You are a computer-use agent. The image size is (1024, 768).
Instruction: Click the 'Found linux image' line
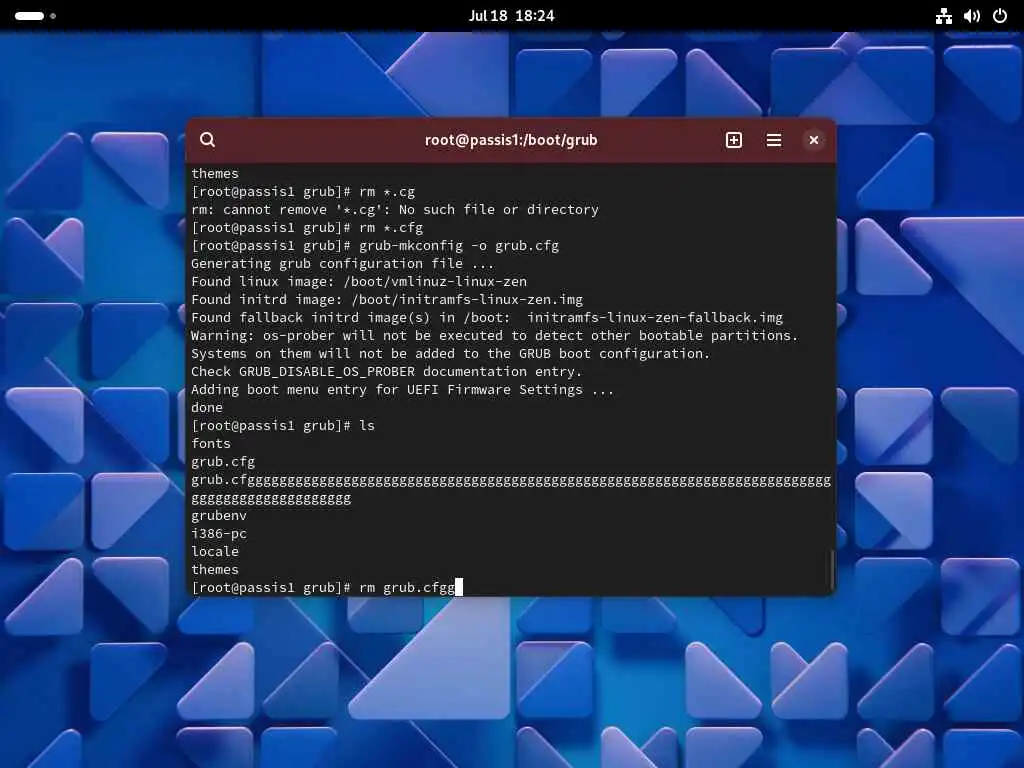359,281
